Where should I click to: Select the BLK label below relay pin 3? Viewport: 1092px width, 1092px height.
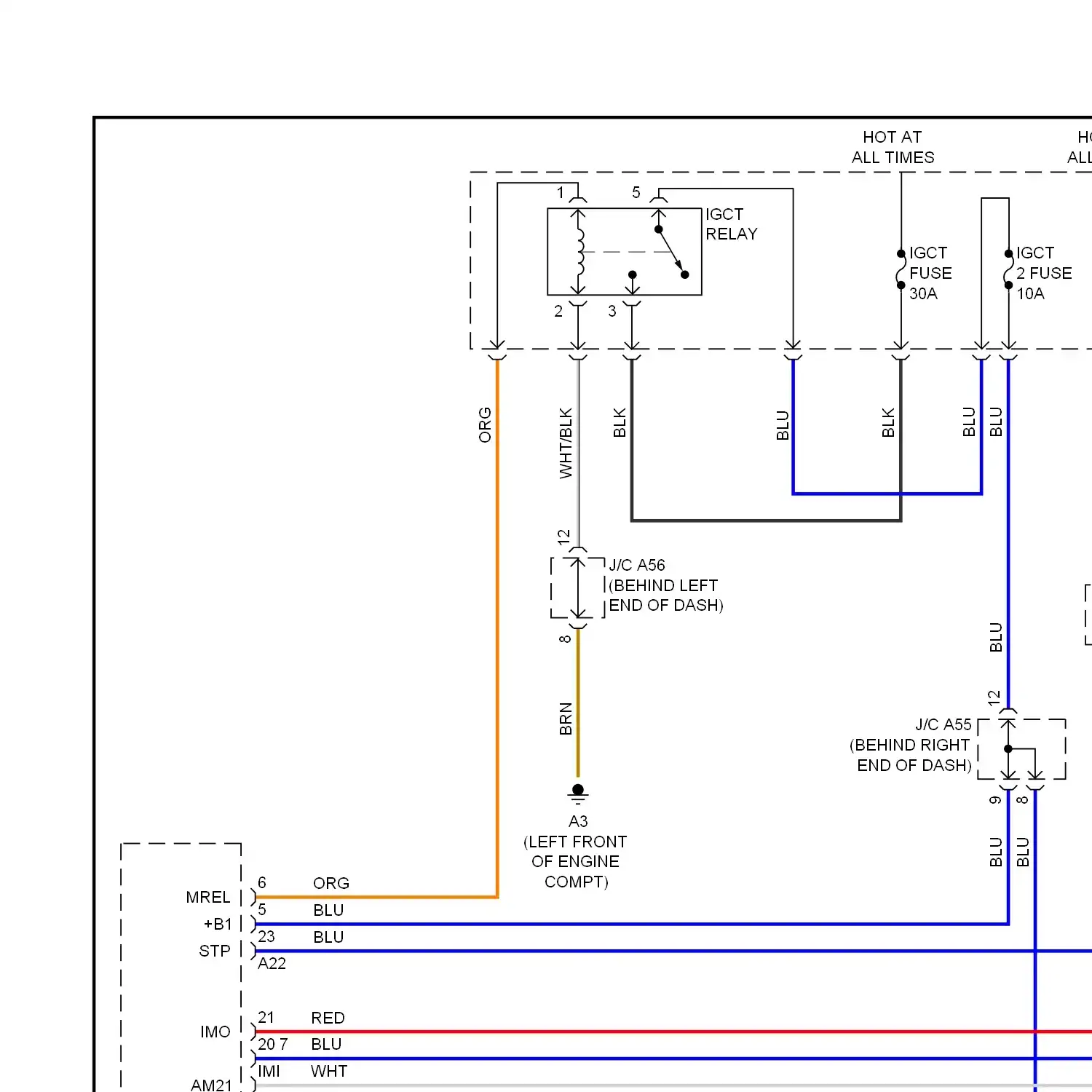coord(620,423)
